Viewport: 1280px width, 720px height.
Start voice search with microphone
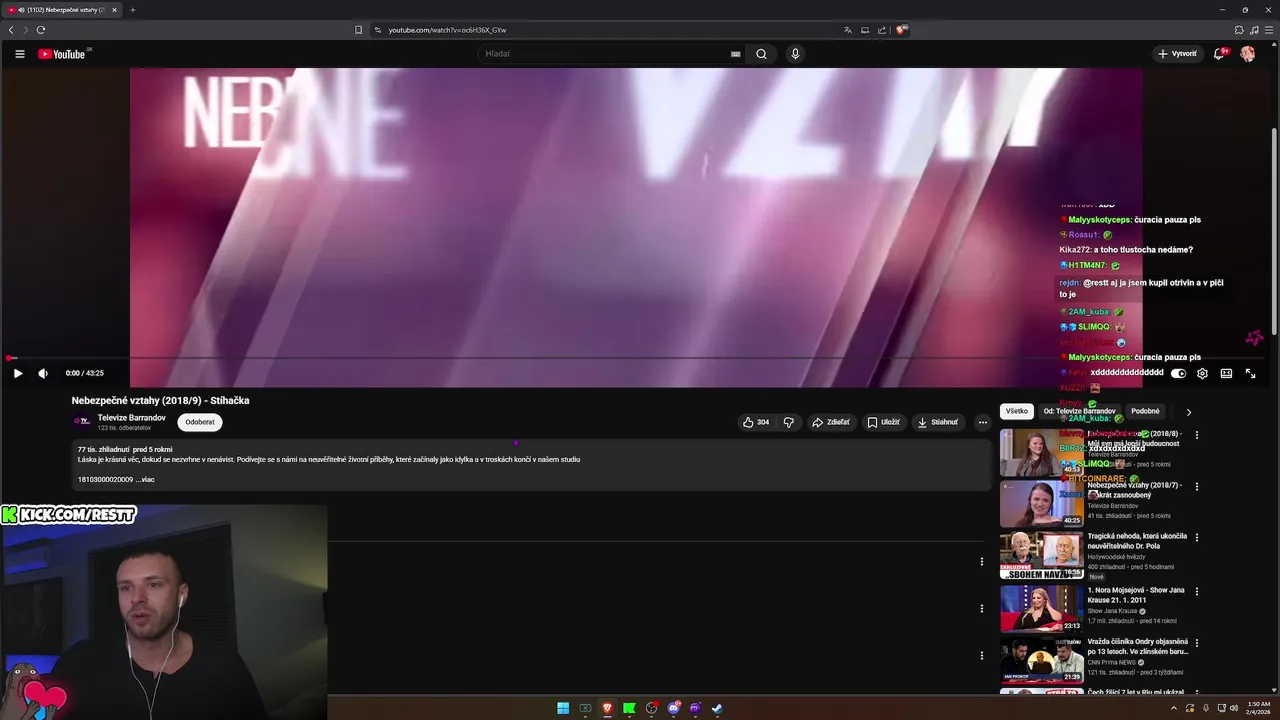pos(795,54)
